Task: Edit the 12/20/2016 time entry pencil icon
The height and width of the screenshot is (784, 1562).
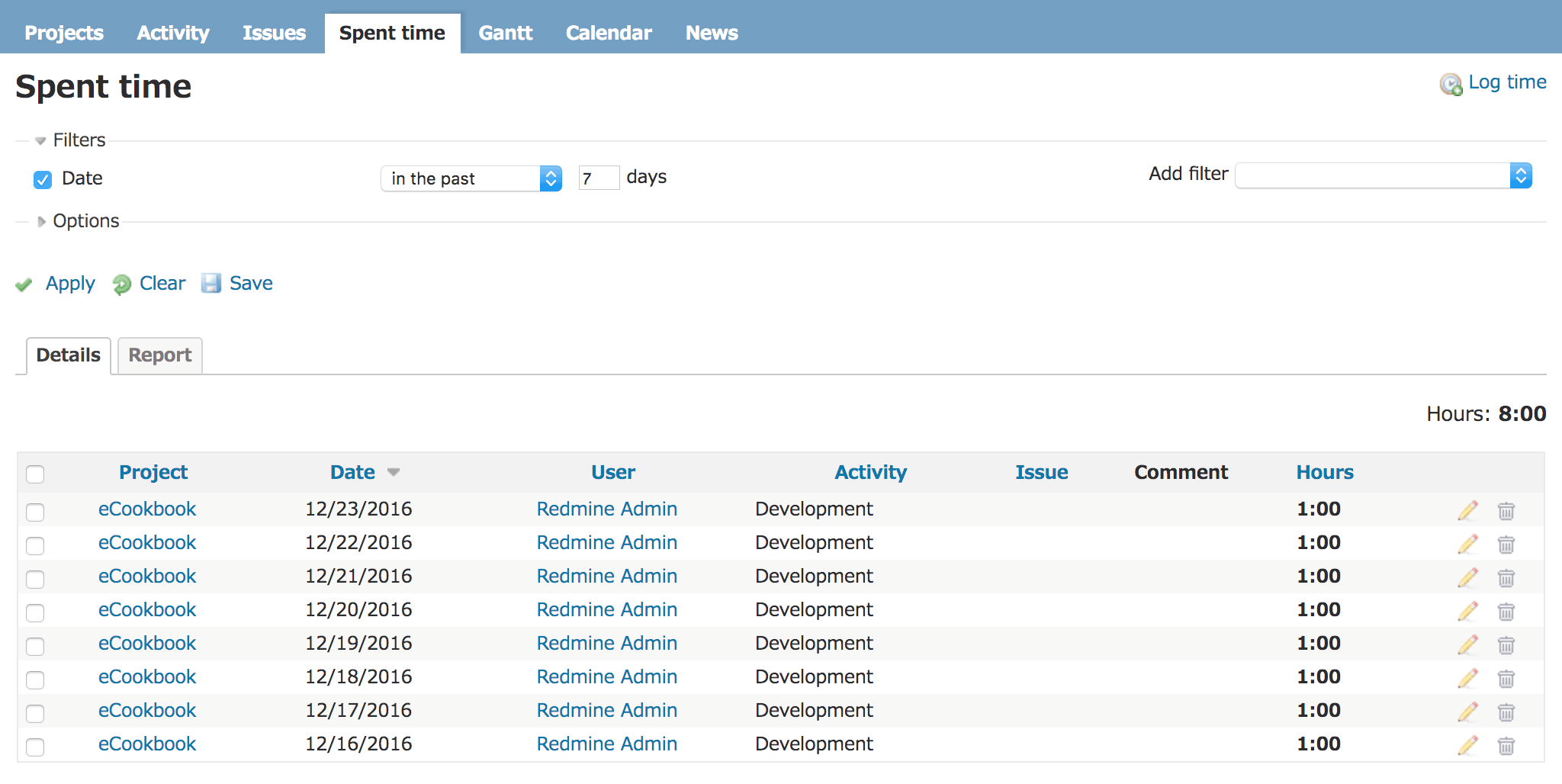Action: (1467, 611)
